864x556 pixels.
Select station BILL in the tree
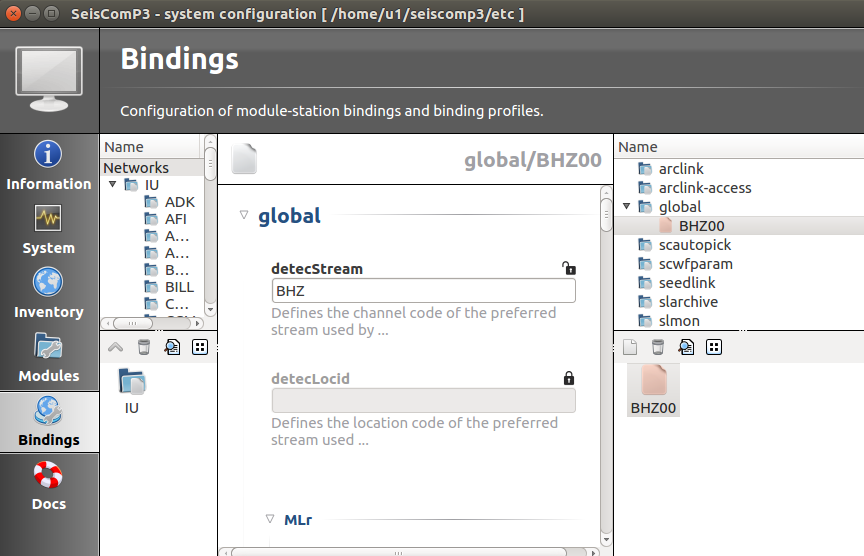[x=179, y=288]
